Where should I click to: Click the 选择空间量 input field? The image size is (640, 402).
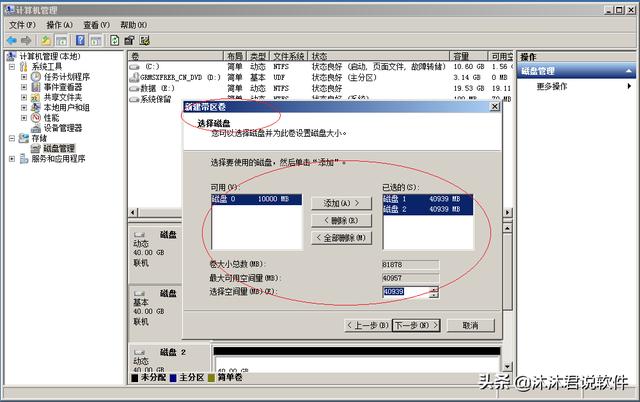[x=407, y=292]
